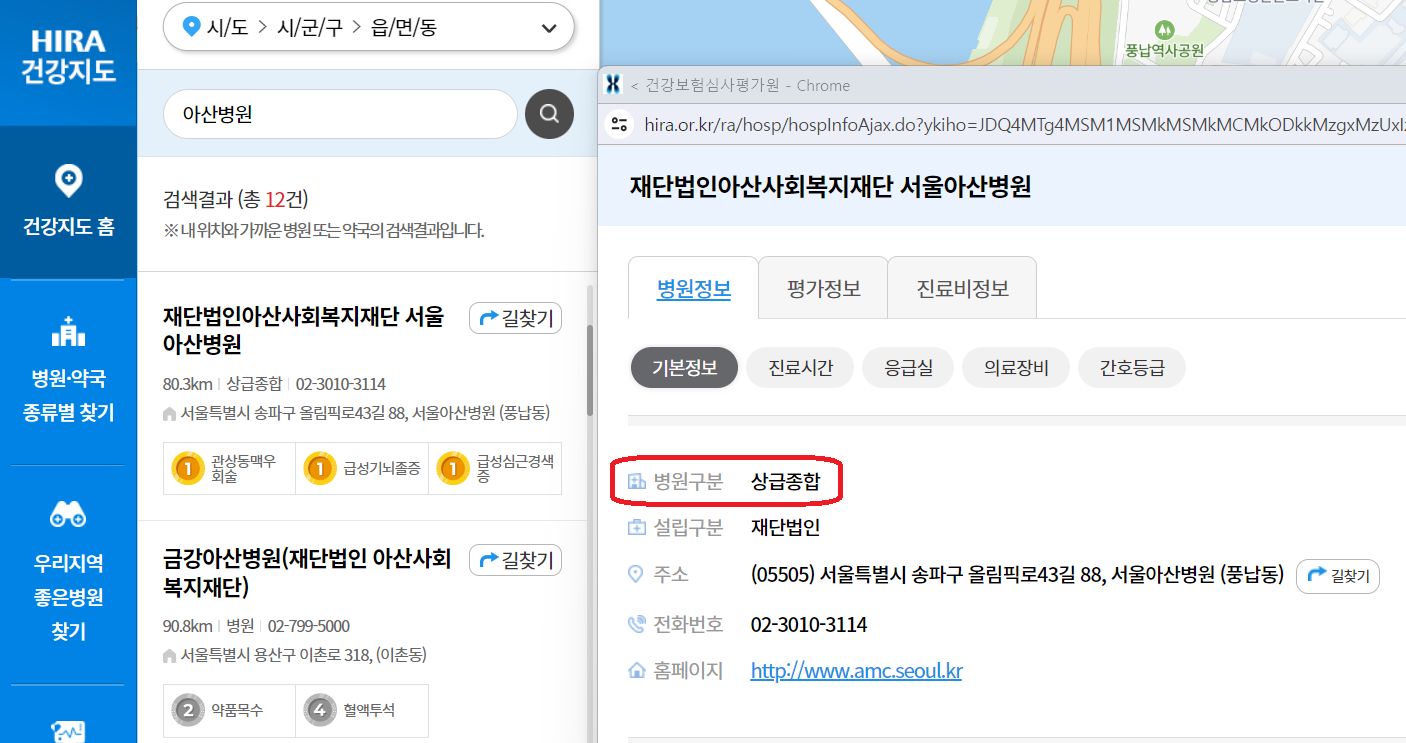Screen dimensions: 1406x743
Task: Click the 병원구분 building icon
Action: pyautogui.click(x=636, y=482)
